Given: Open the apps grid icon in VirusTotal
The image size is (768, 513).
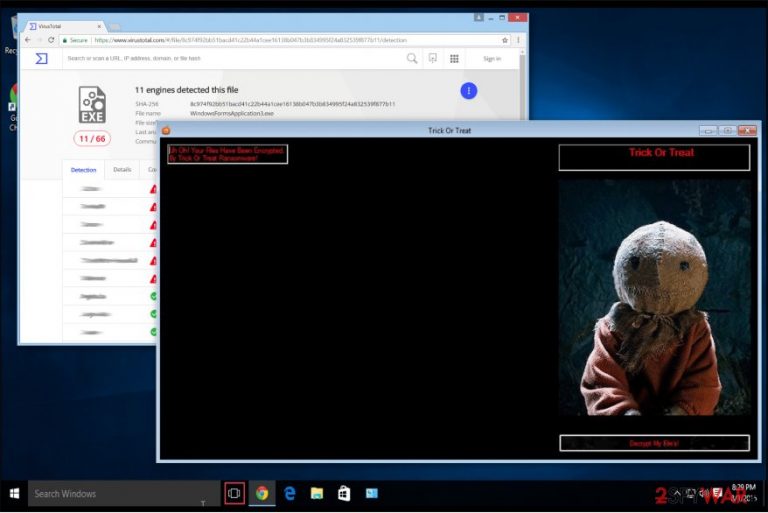Looking at the screenshot, I should pyautogui.click(x=454, y=59).
